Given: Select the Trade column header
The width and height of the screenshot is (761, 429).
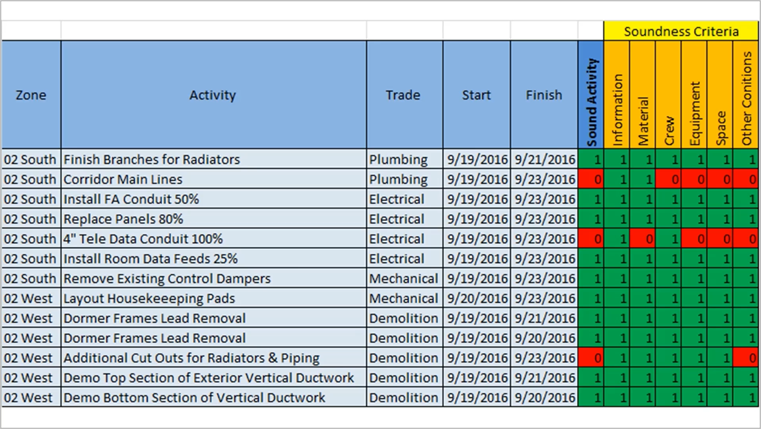Looking at the screenshot, I should pos(403,96).
